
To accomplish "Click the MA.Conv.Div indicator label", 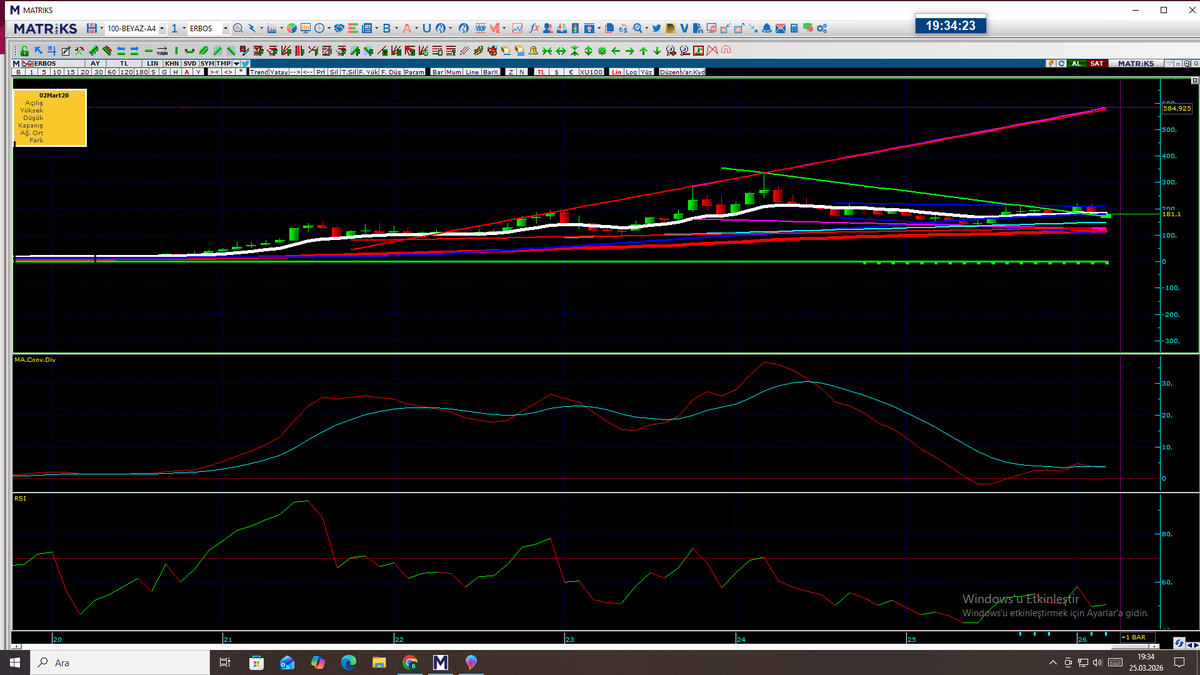I will click(35, 359).
